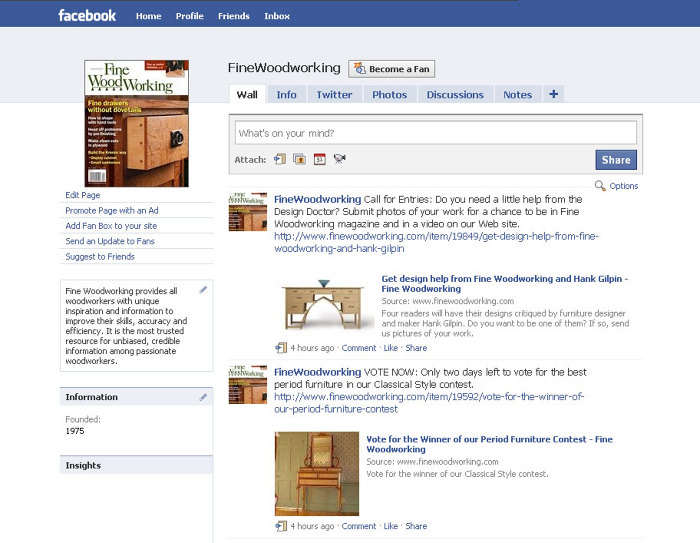Like the Call for Entries post
Image resolution: width=700 pixels, height=543 pixels.
tap(391, 348)
